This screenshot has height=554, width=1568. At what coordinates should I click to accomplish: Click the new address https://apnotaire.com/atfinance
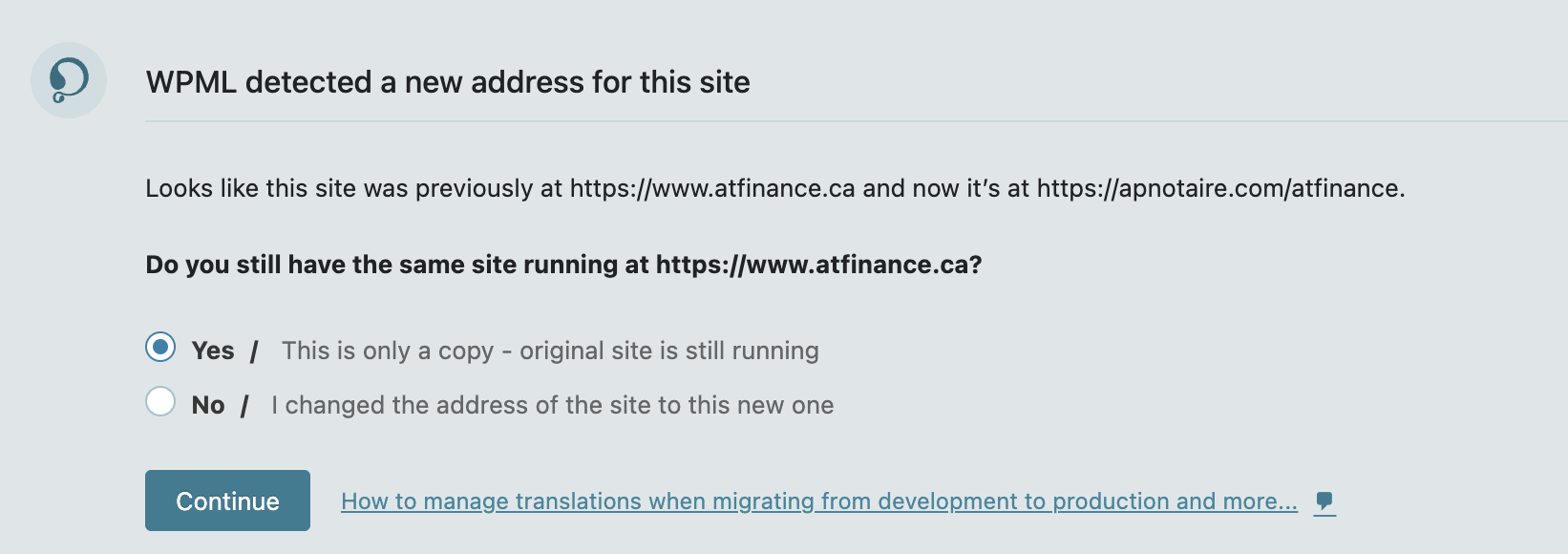1218,188
